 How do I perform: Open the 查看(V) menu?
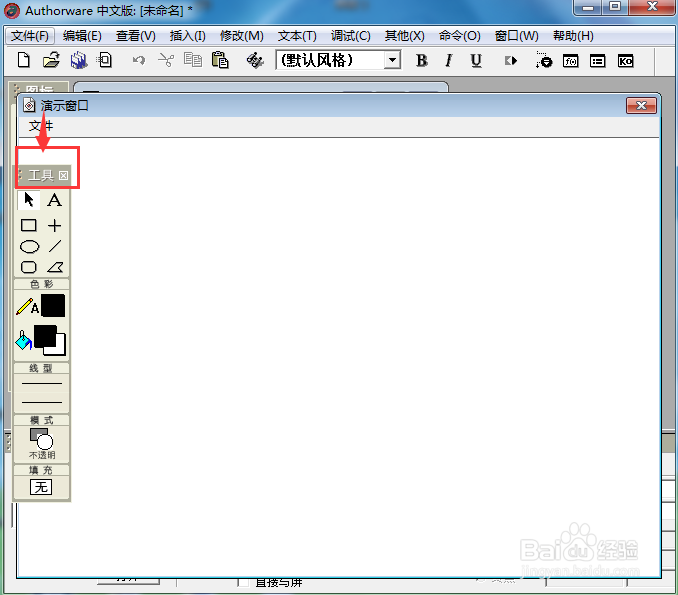coord(136,35)
